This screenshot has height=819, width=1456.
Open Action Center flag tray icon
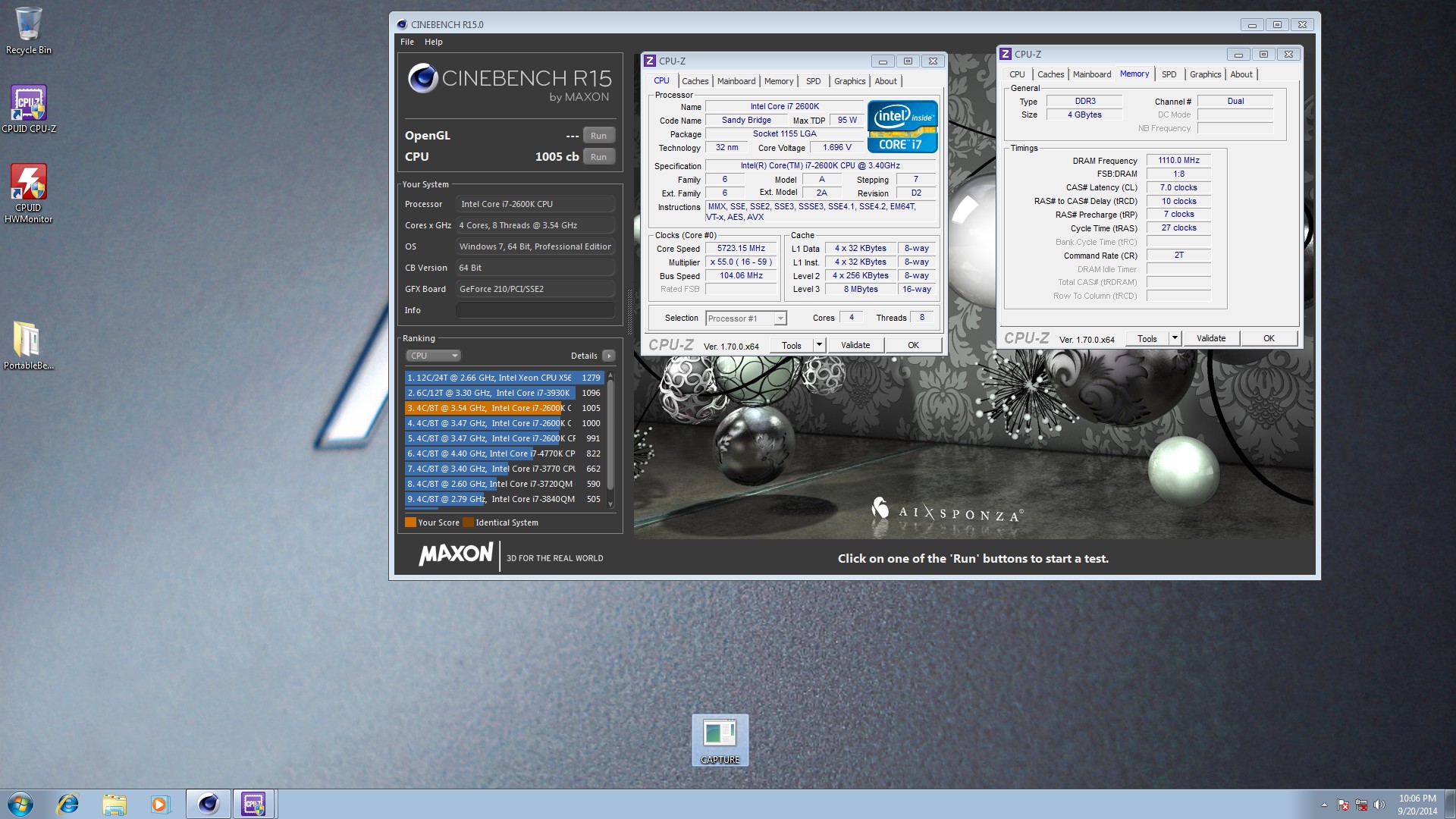[x=1343, y=805]
